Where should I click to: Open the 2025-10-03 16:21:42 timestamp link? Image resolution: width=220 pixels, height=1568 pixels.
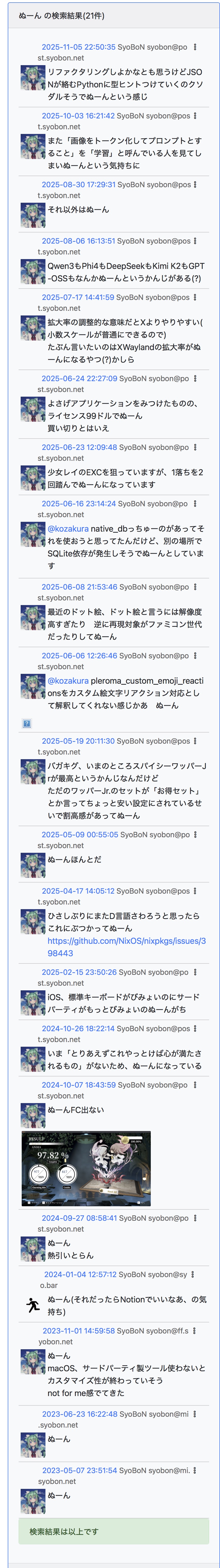pos(78,116)
